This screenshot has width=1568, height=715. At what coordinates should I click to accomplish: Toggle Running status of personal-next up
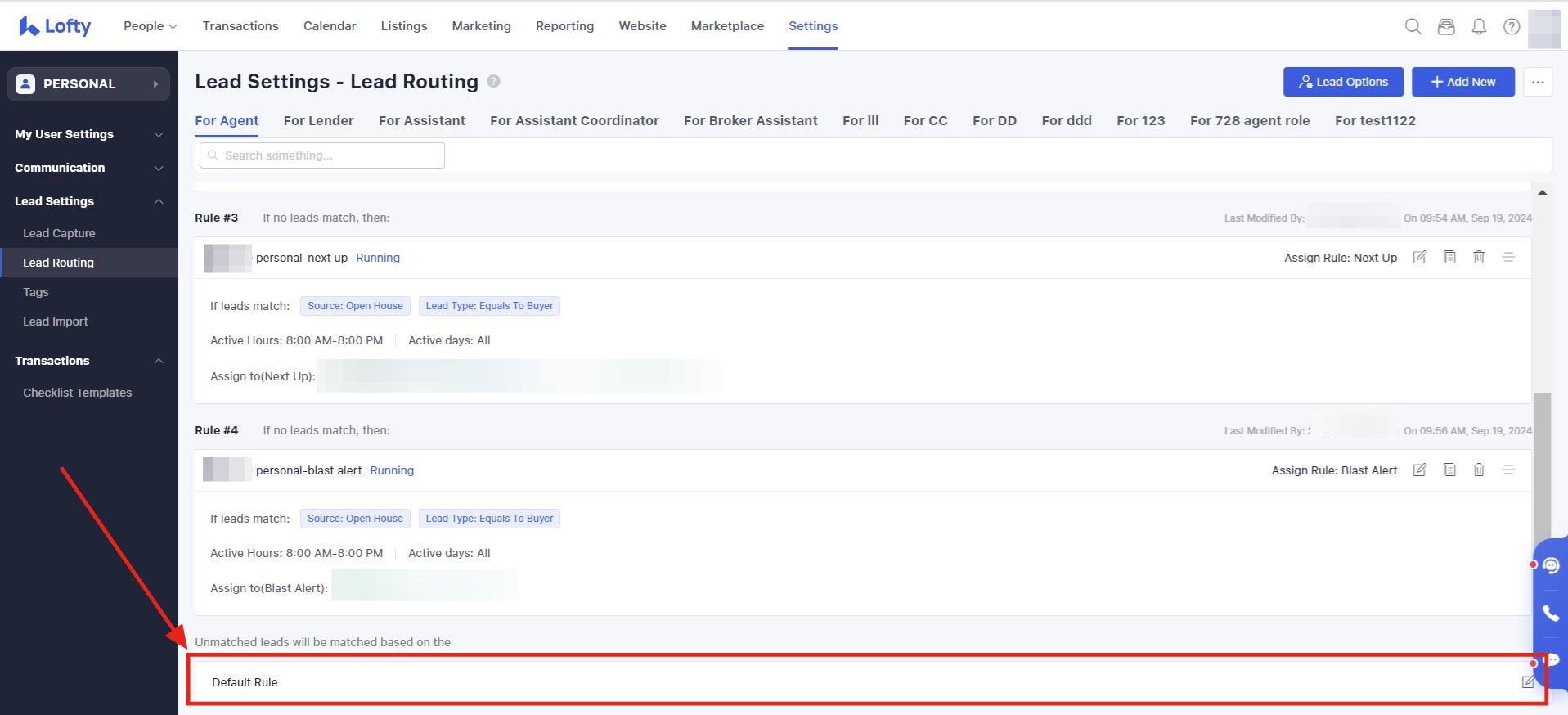[378, 258]
